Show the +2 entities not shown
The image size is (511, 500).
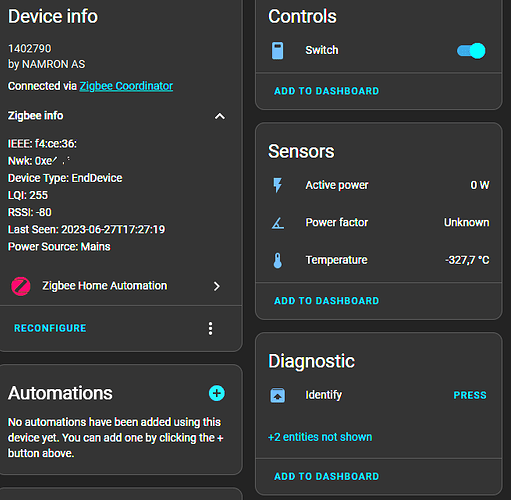pos(320,437)
